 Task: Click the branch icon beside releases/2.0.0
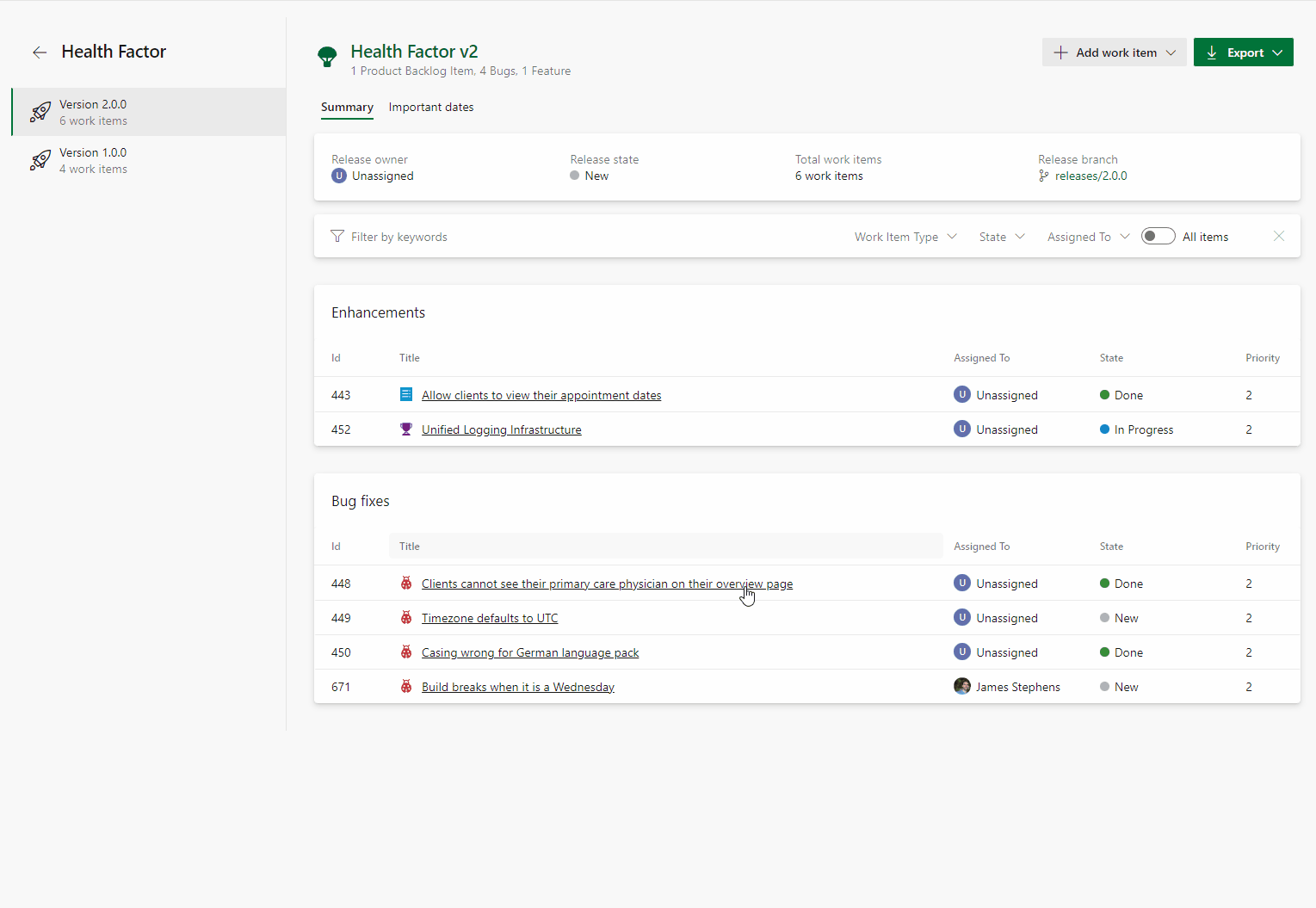pyautogui.click(x=1042, y=176)
